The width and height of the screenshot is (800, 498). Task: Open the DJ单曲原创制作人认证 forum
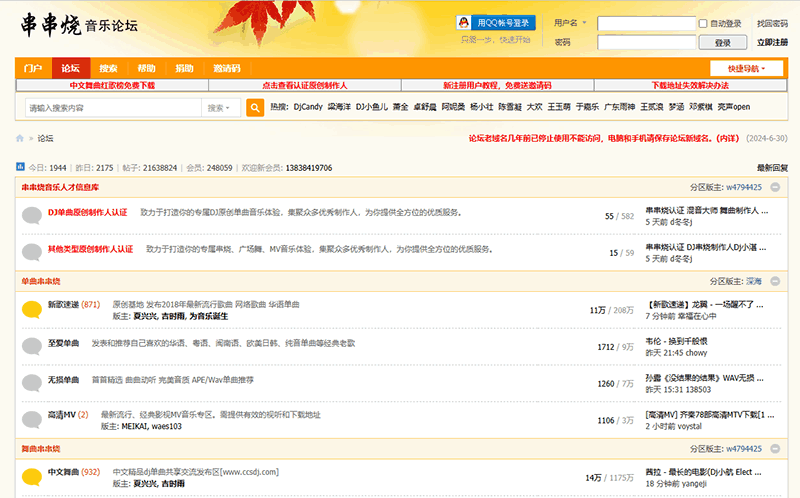[88, 212]
